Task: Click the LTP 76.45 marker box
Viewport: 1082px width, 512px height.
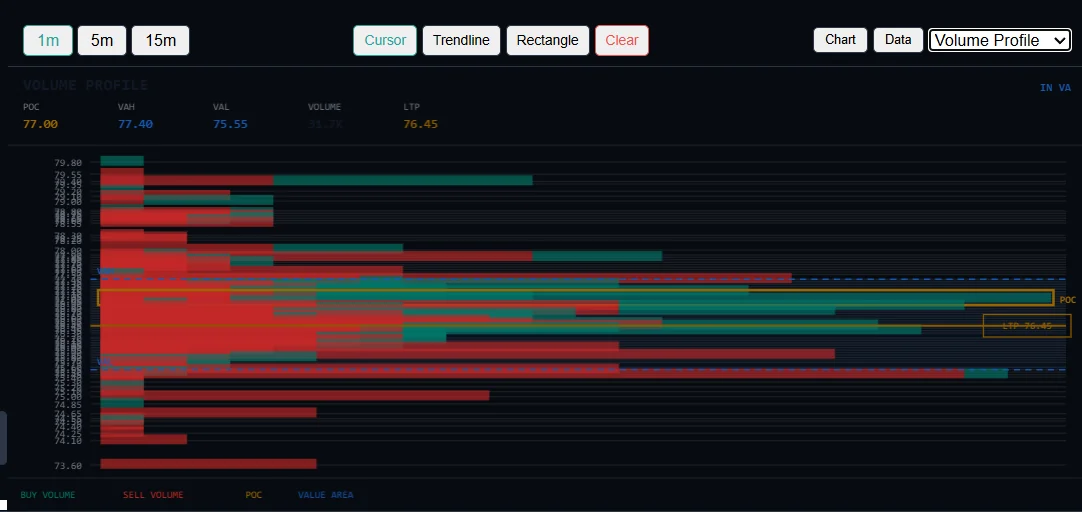Action: click(1027, 326)
